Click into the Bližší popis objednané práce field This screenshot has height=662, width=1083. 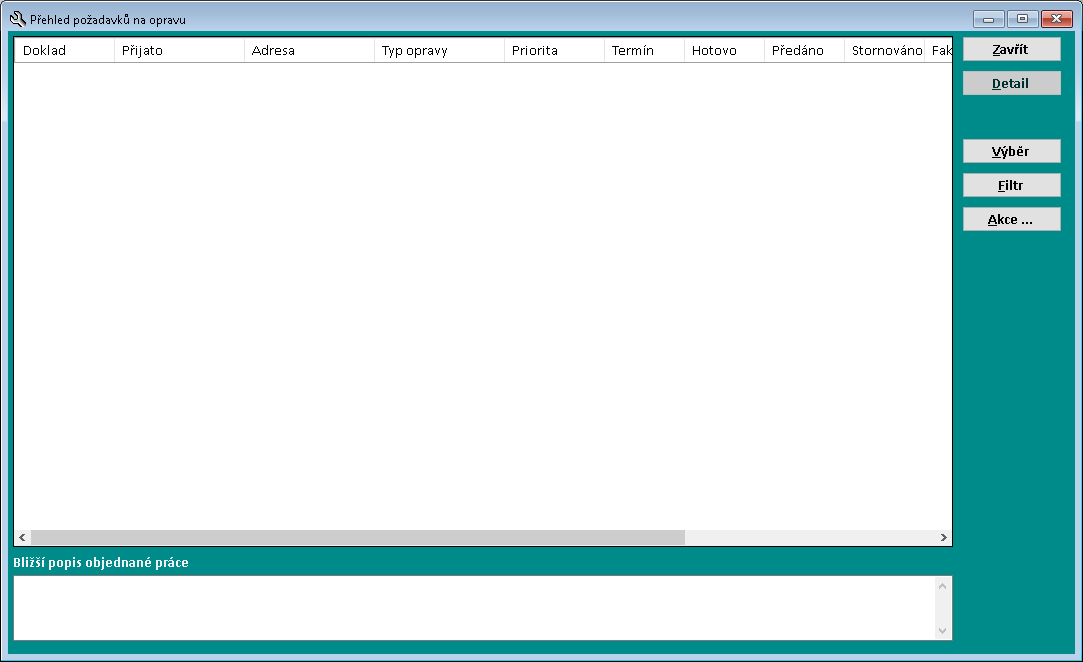[x=474, y=608]
